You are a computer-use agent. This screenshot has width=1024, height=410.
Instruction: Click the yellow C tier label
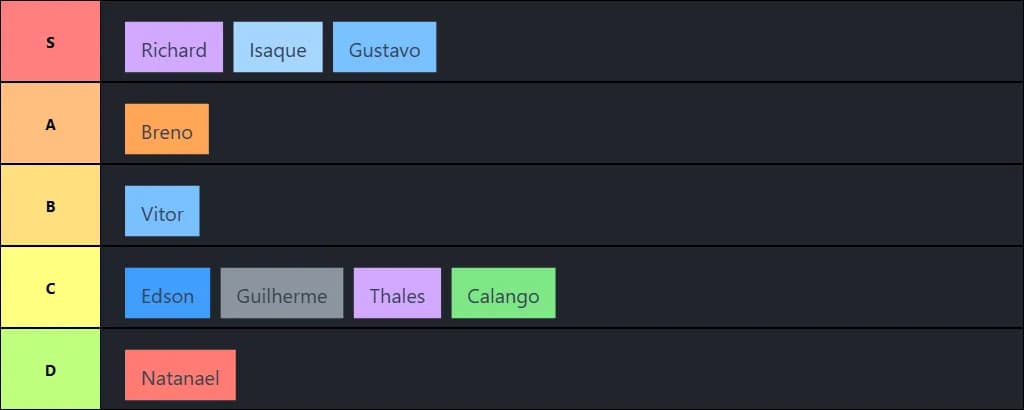click(x=50, y=288)
